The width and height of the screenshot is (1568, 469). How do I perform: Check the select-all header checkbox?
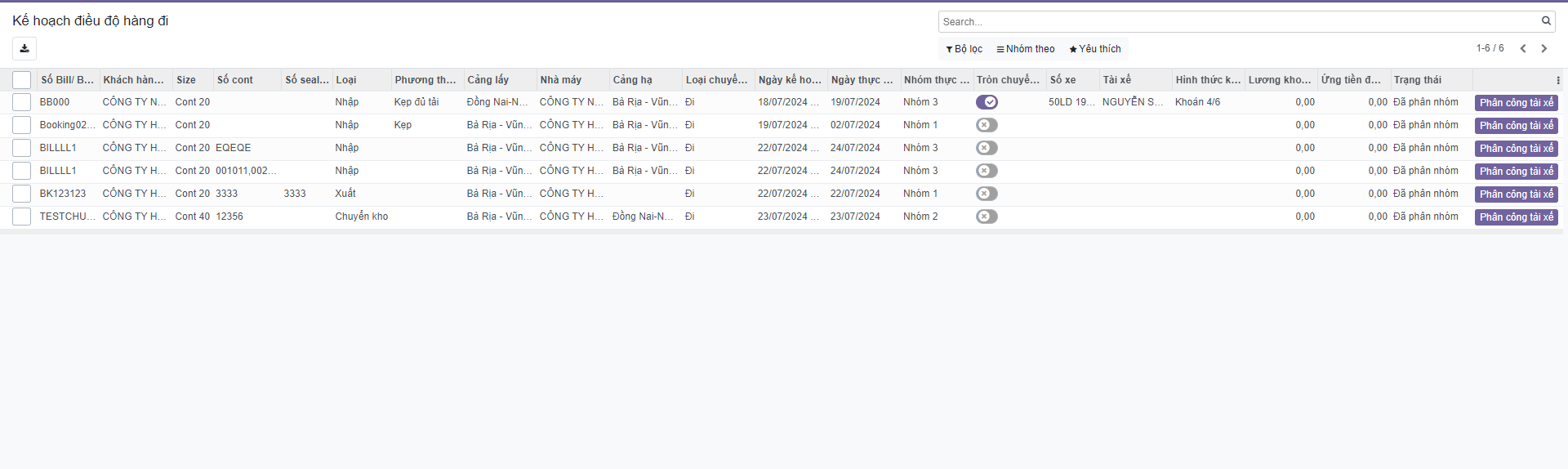[22, 80]
